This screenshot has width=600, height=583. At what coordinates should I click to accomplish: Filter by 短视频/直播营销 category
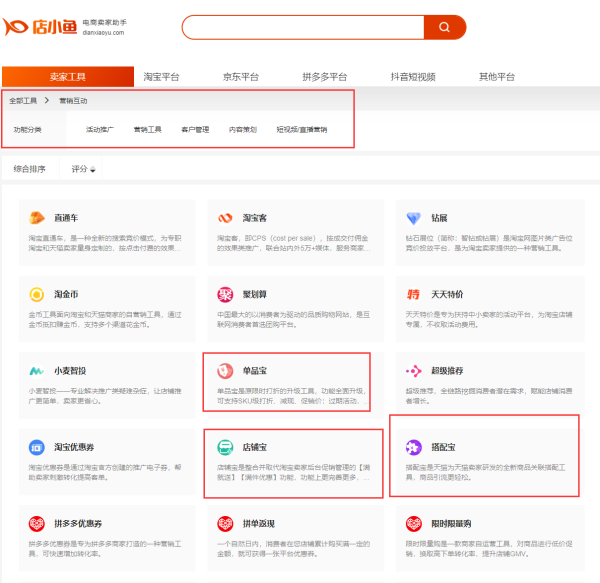click(x=302, y=129)
